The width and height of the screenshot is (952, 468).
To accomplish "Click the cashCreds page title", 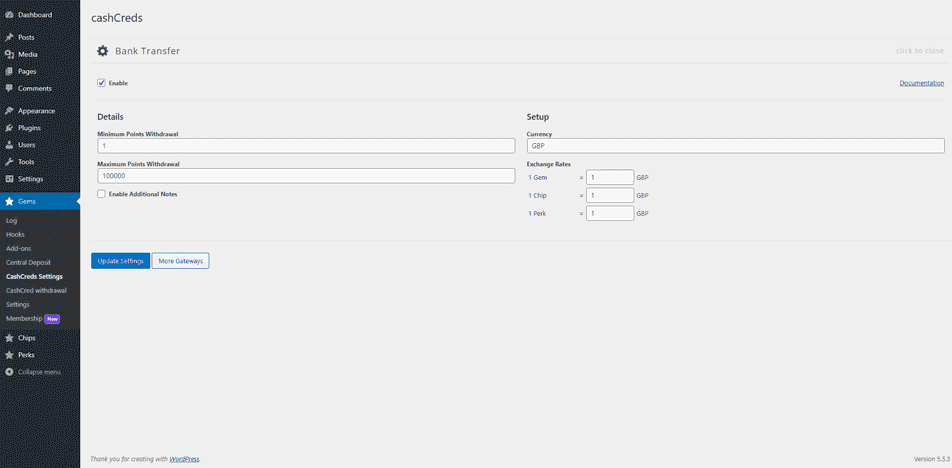I will [x=117, y=18].
